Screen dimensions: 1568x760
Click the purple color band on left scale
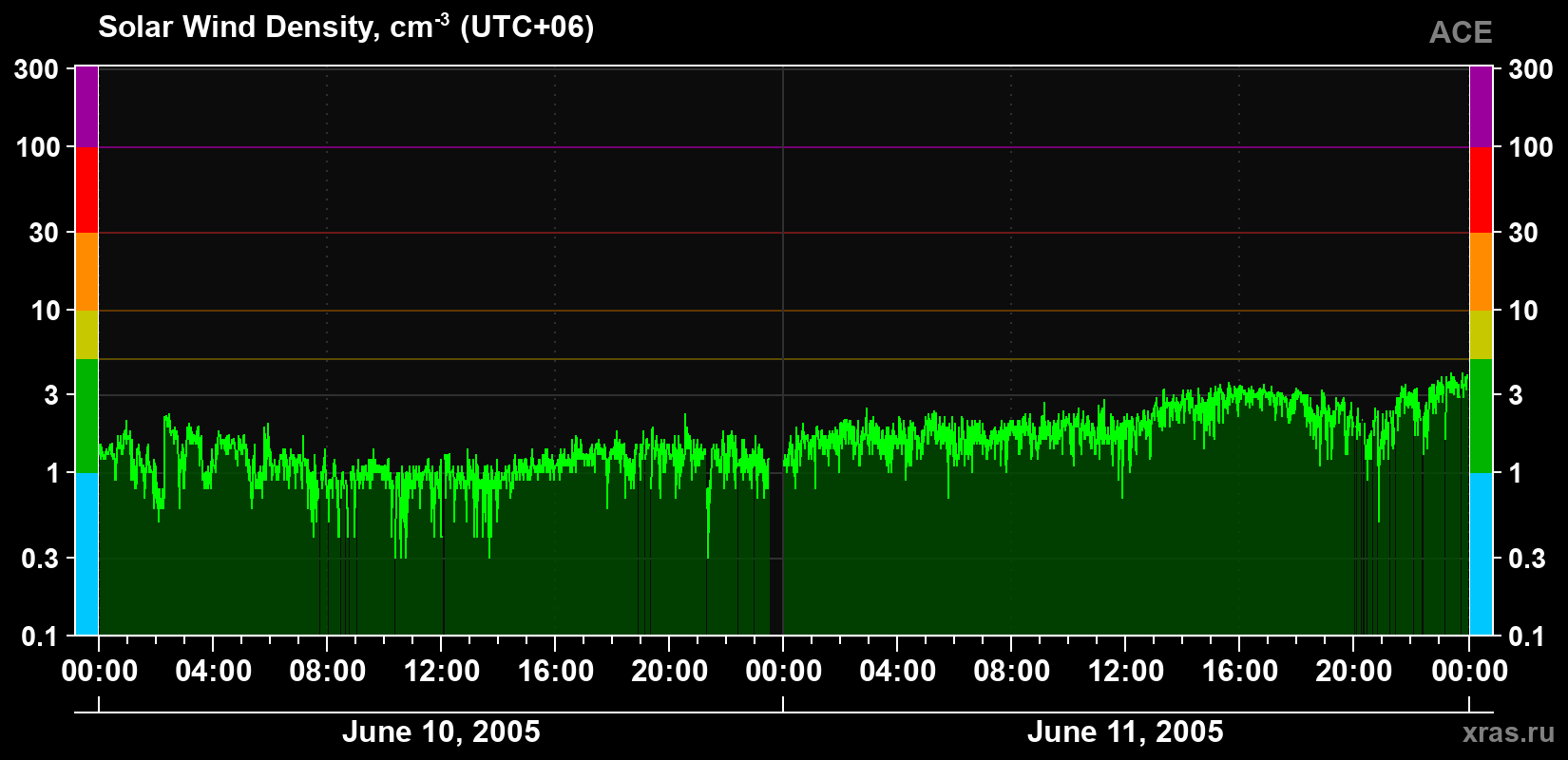86,106
